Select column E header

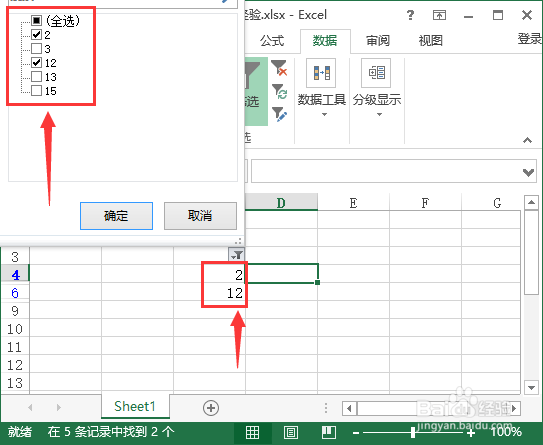click(x=353, y=203)
